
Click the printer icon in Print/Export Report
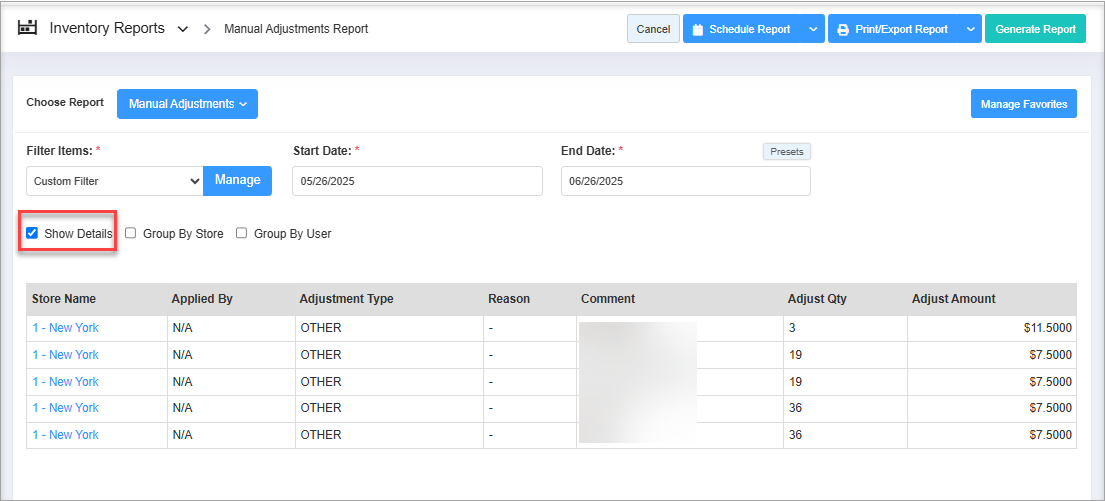point(843,30)
